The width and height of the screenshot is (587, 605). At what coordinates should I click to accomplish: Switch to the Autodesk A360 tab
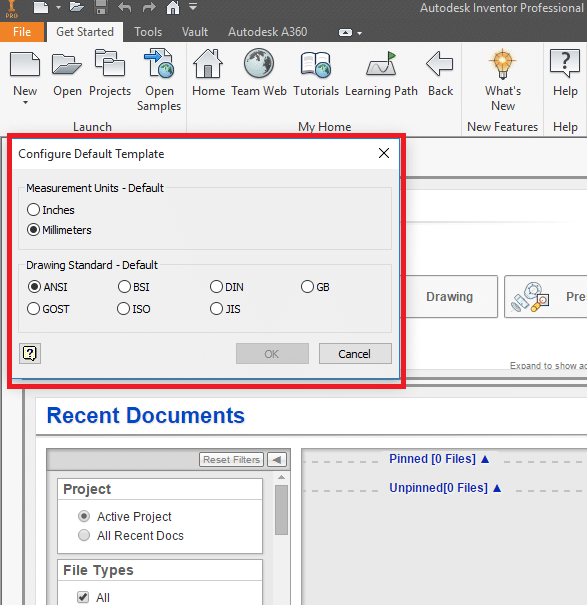[267, 32]
